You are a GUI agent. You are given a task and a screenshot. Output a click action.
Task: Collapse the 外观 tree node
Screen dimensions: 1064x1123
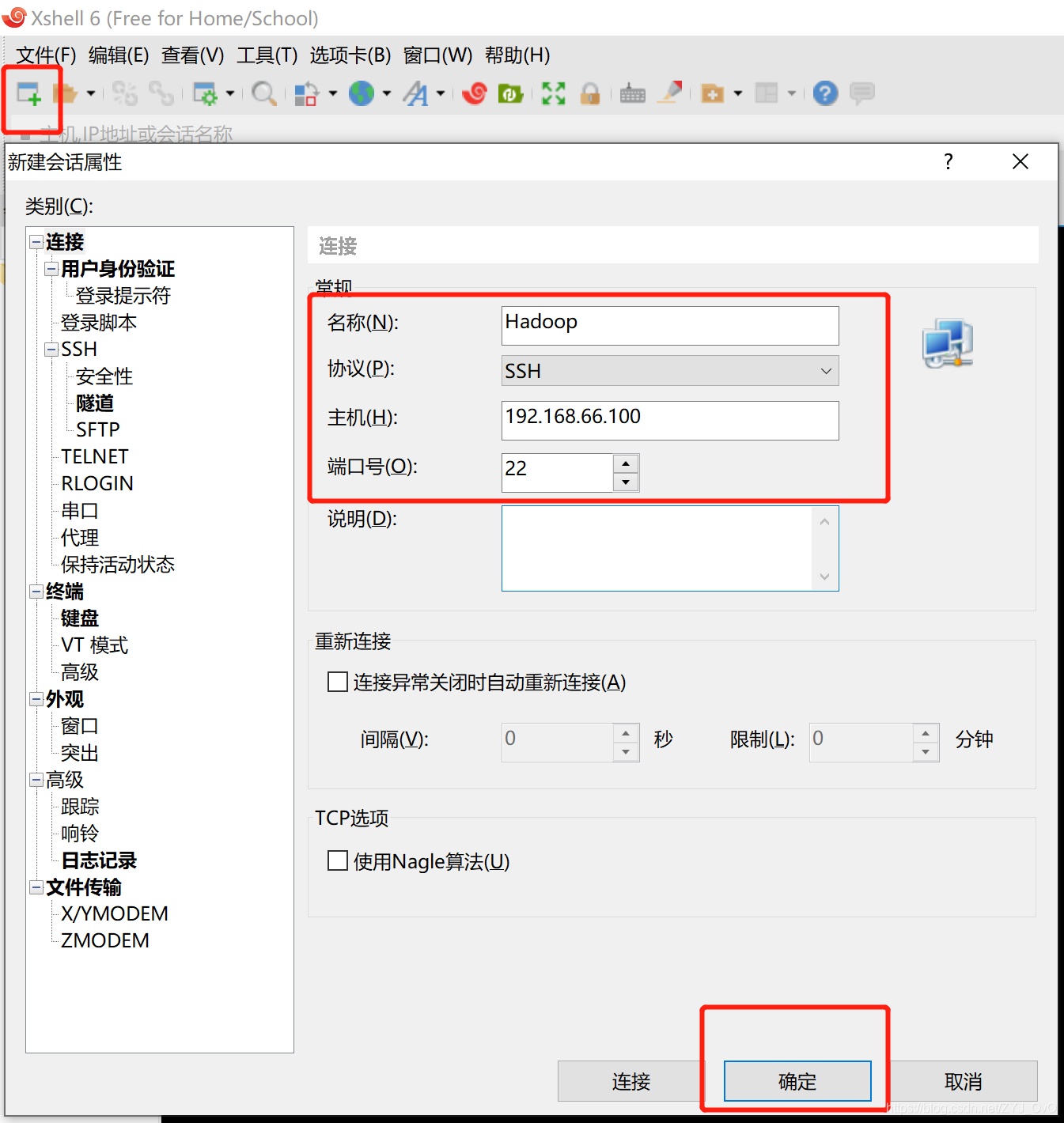(x=36, y=699)
